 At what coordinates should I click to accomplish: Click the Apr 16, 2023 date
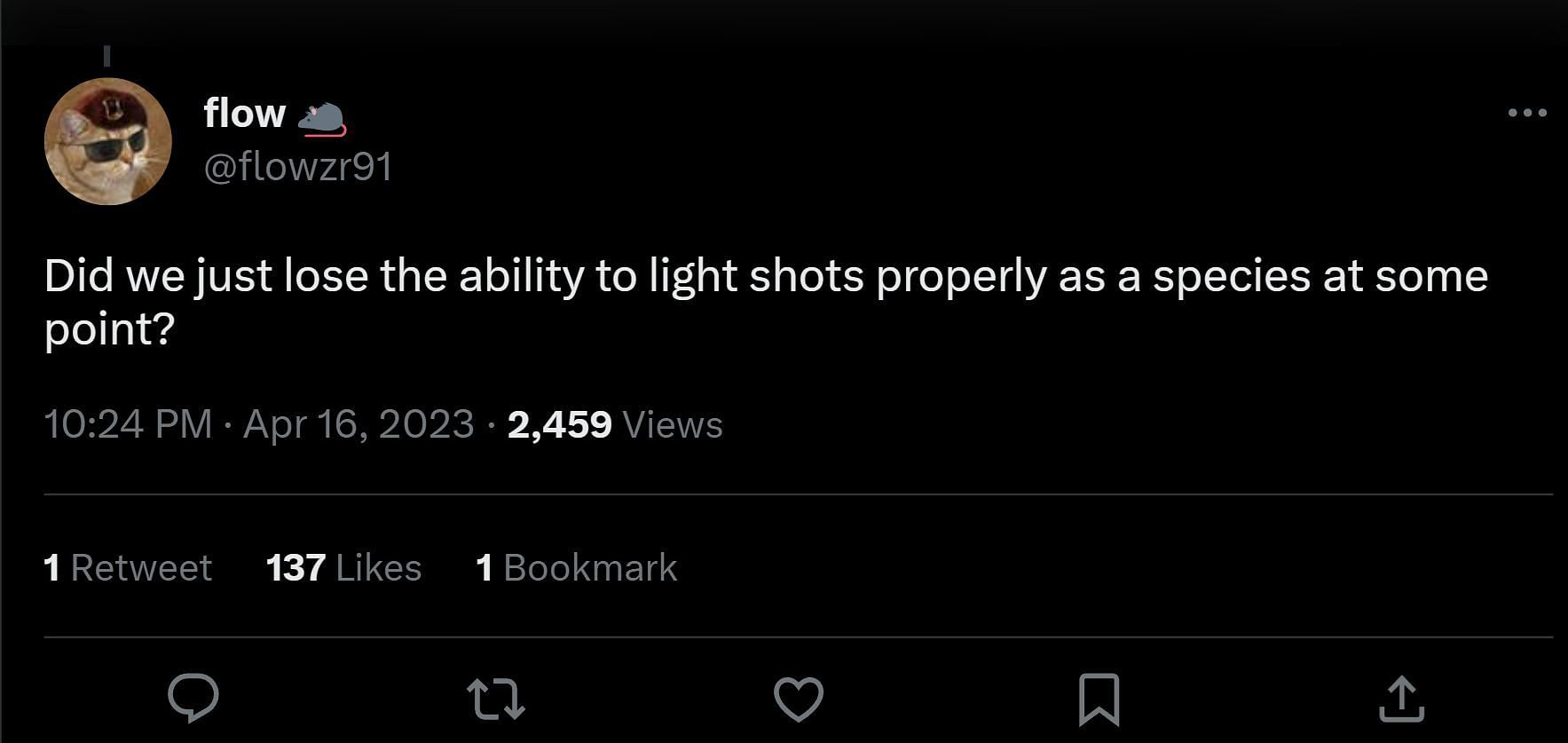point(359,424)
